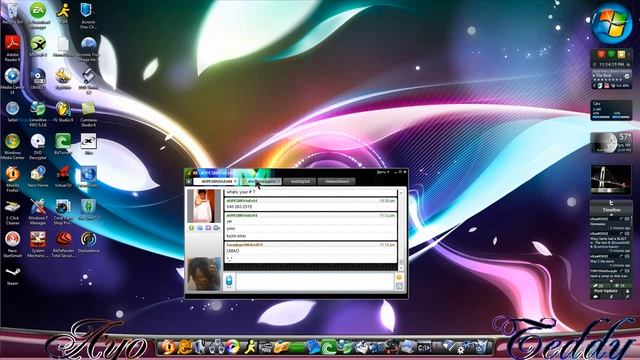Open the Recycle Bin desktop icon
640x360 pixels.
click(x=12, y=12)
